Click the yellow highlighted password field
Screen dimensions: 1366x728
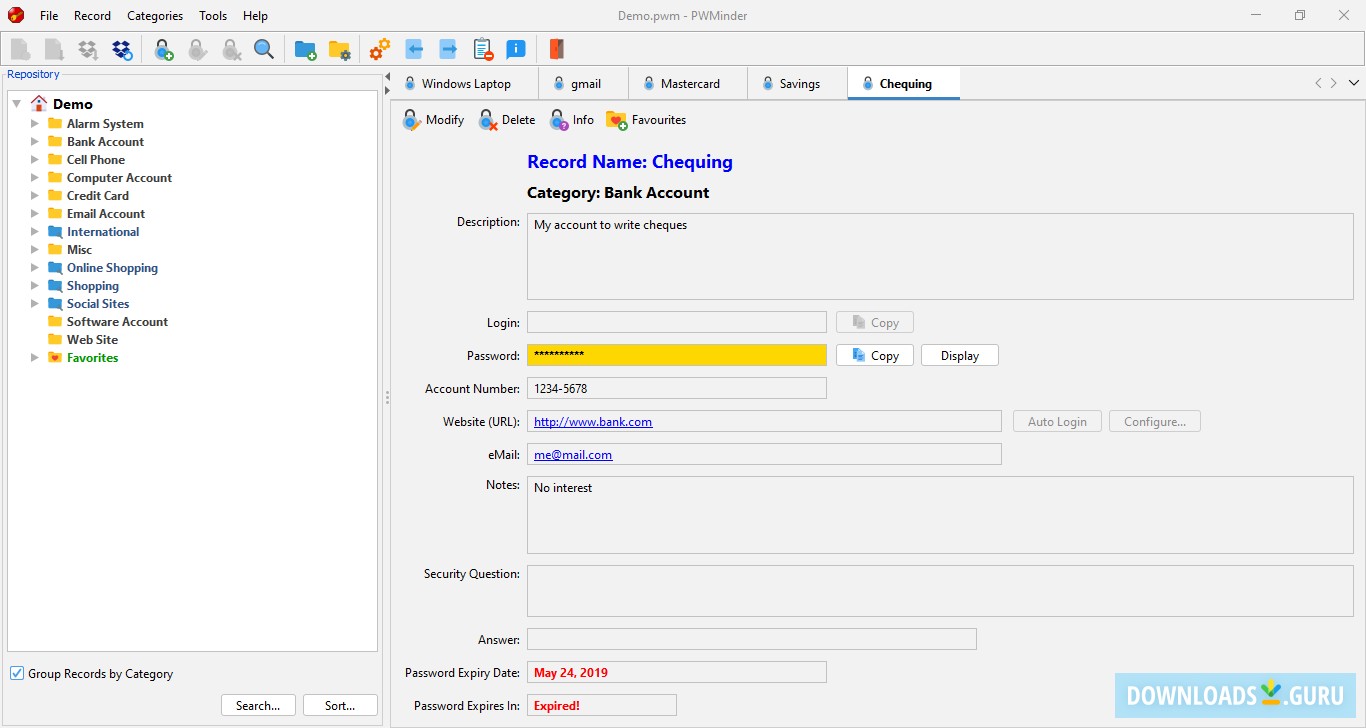[676, 355]
